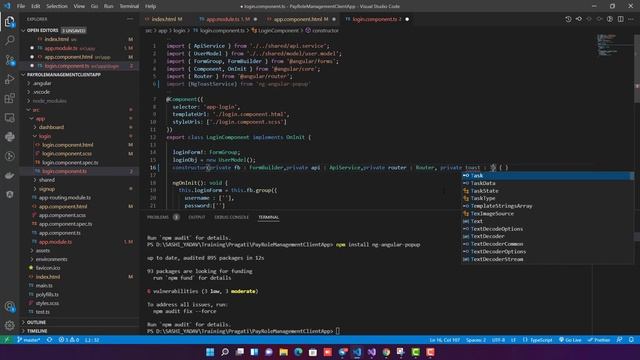Click the Go Live status bar button

570,340
